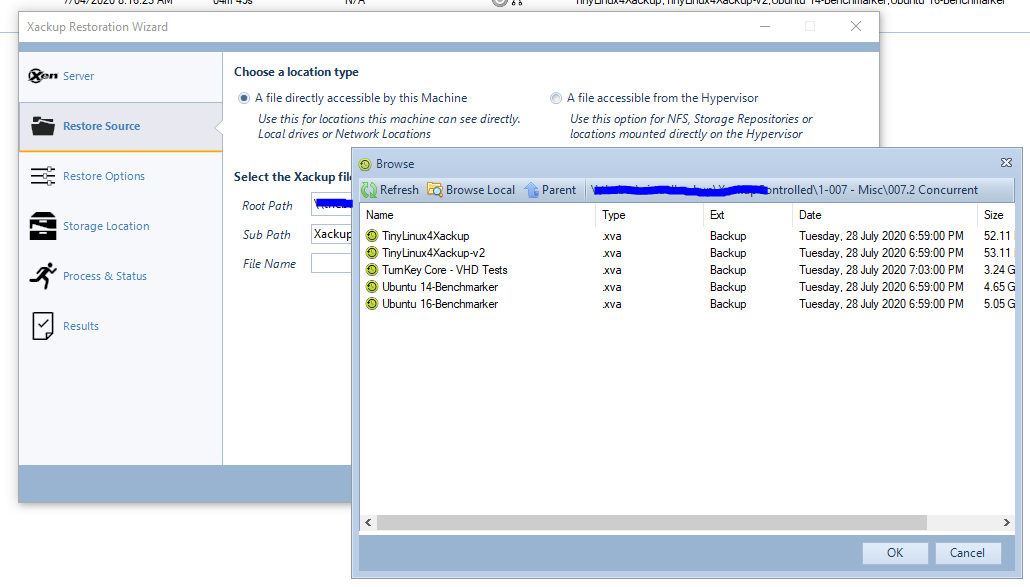Click Backup cell in Ubuntu 16-Benchmarker row
This screenshot has height=587, width=1030.
point(728,304)
